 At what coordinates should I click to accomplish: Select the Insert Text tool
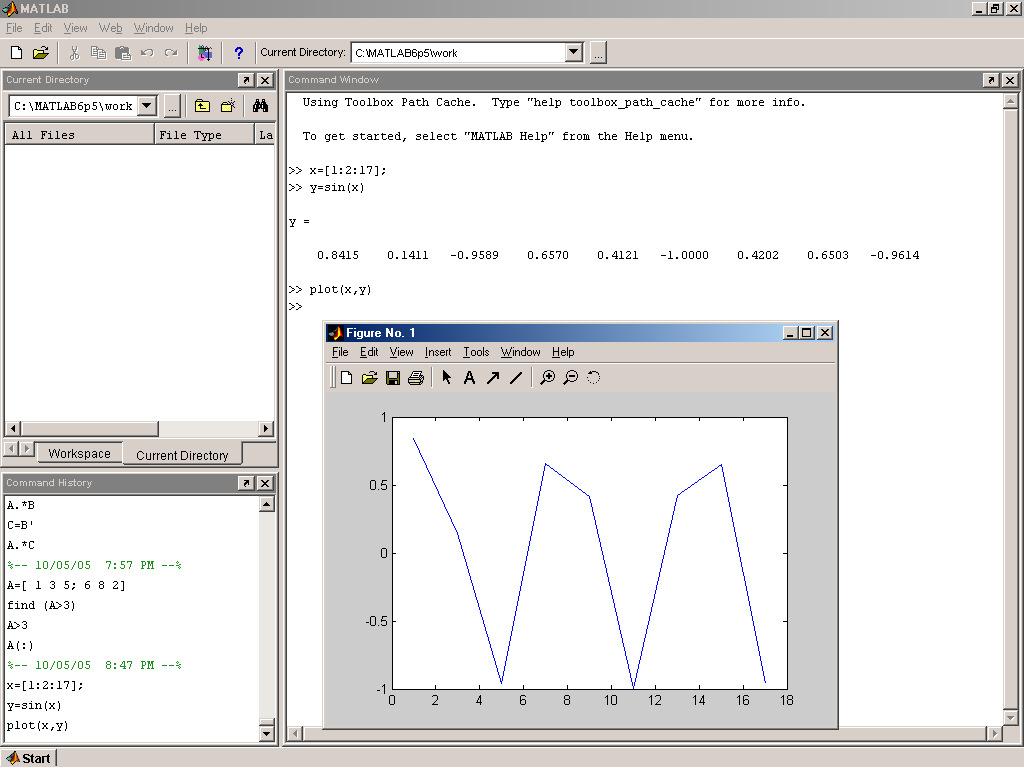pyautogui.click(x=469, y=377)
